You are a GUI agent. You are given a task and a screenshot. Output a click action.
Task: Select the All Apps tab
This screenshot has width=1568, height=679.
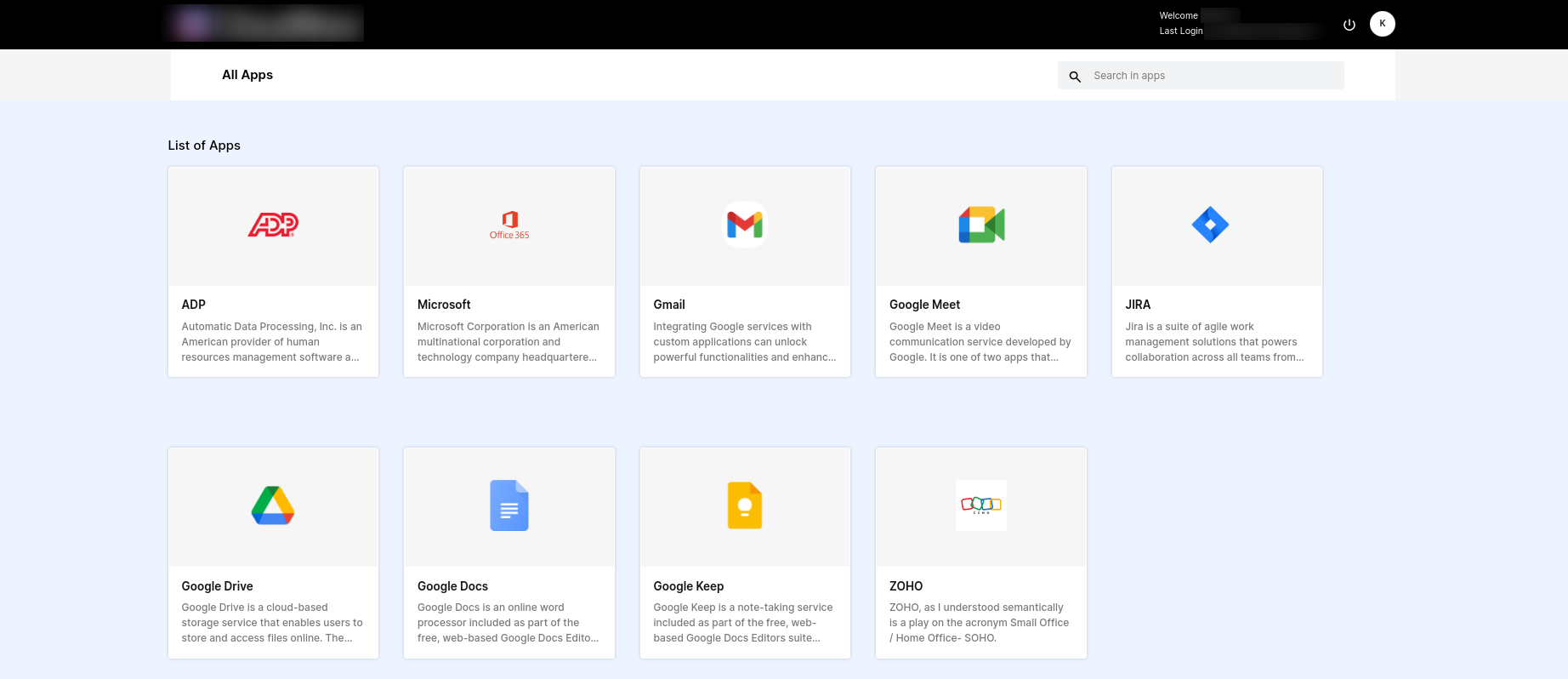pyautogui.click(x=247, y=75)
